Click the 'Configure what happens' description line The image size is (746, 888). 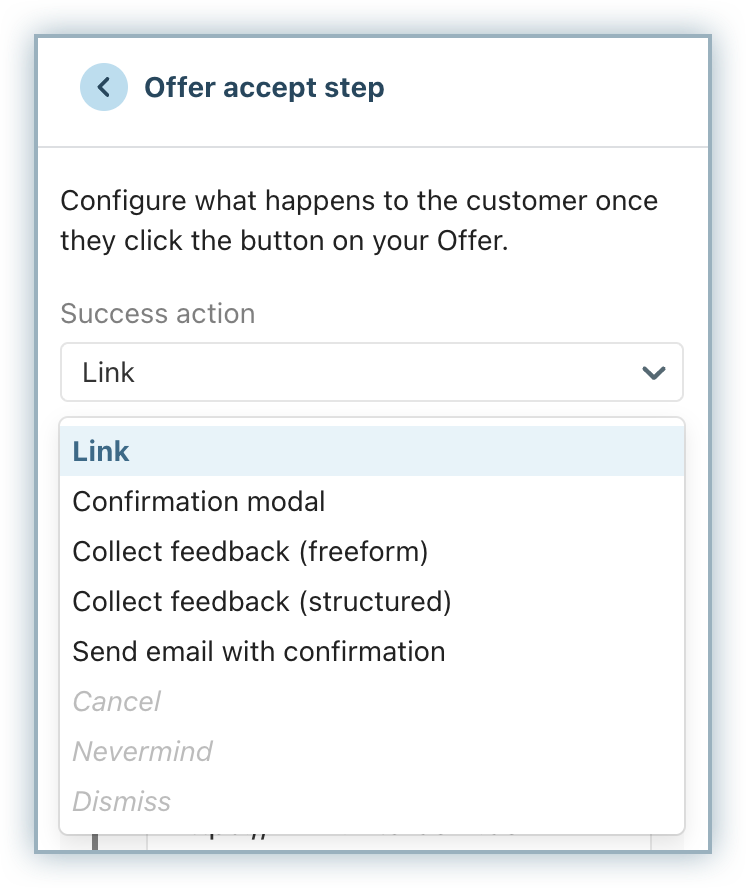pos(359,200)
